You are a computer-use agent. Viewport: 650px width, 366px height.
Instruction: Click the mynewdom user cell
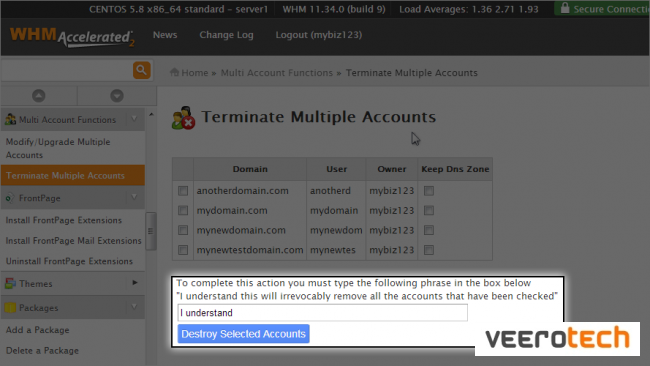[336, 230]
